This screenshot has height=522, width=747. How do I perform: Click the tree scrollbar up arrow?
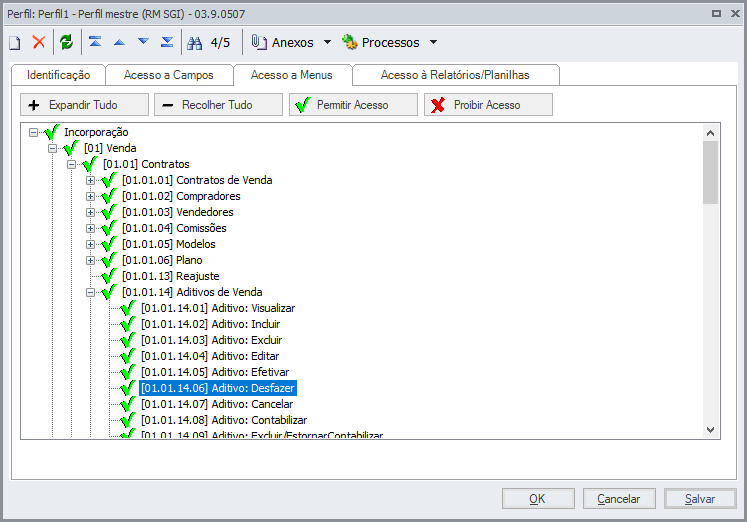(x=710, y=133)
